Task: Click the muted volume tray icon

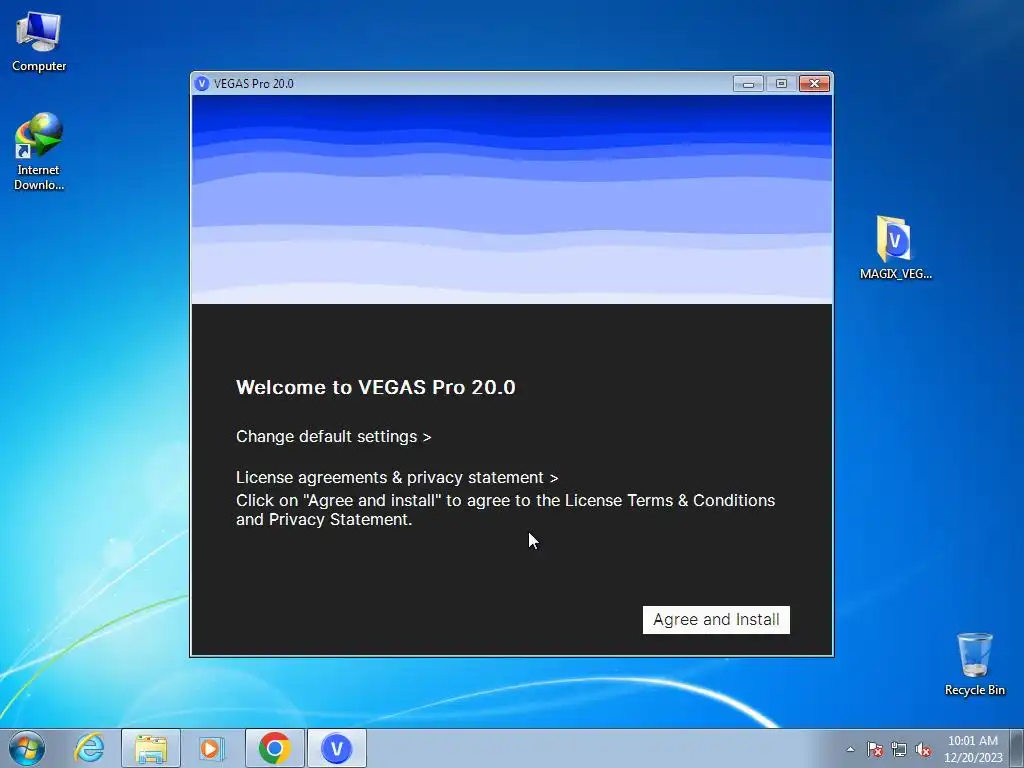Action: 923,749
